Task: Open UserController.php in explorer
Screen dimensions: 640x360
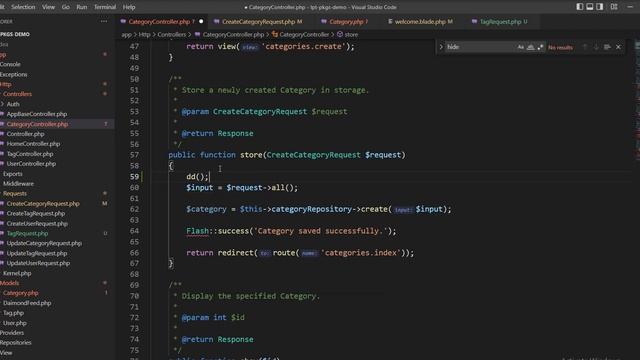Action: [31, 164]
